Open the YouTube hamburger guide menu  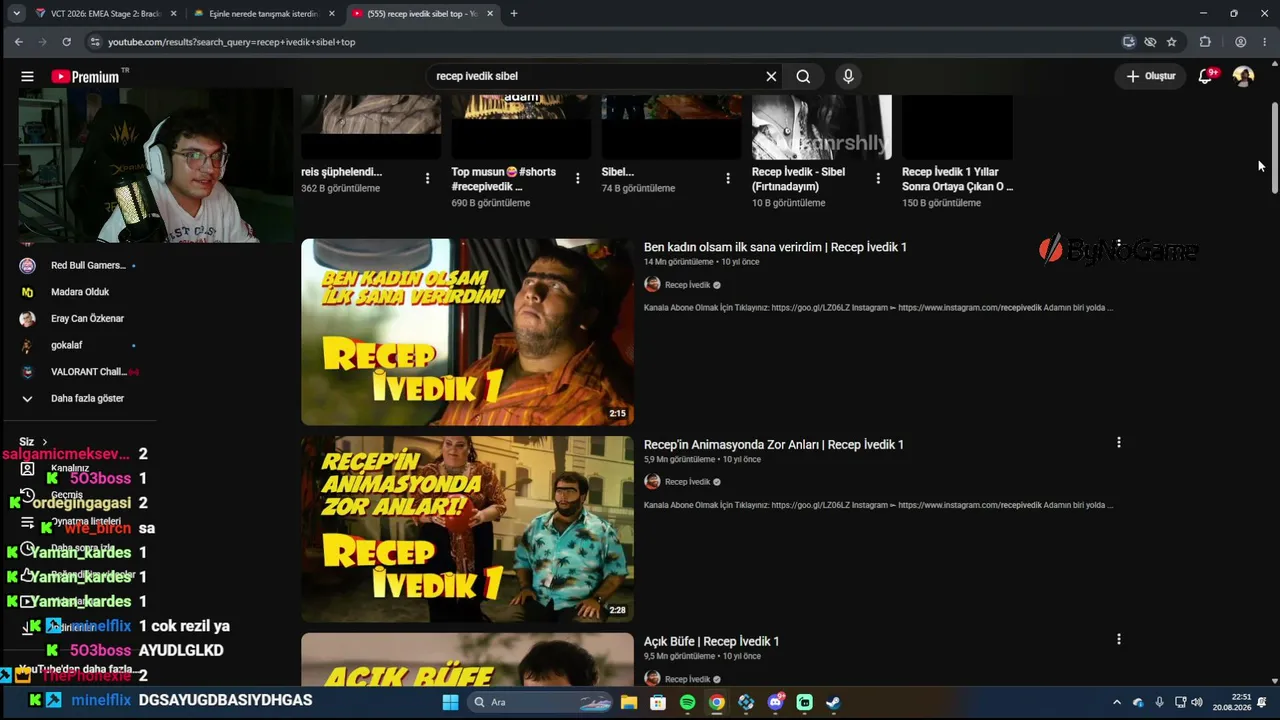click(27, 76)
